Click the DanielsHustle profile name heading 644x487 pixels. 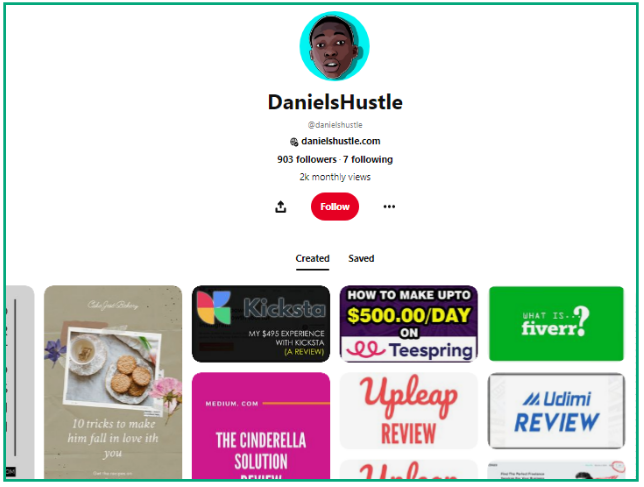click(335, 102)
